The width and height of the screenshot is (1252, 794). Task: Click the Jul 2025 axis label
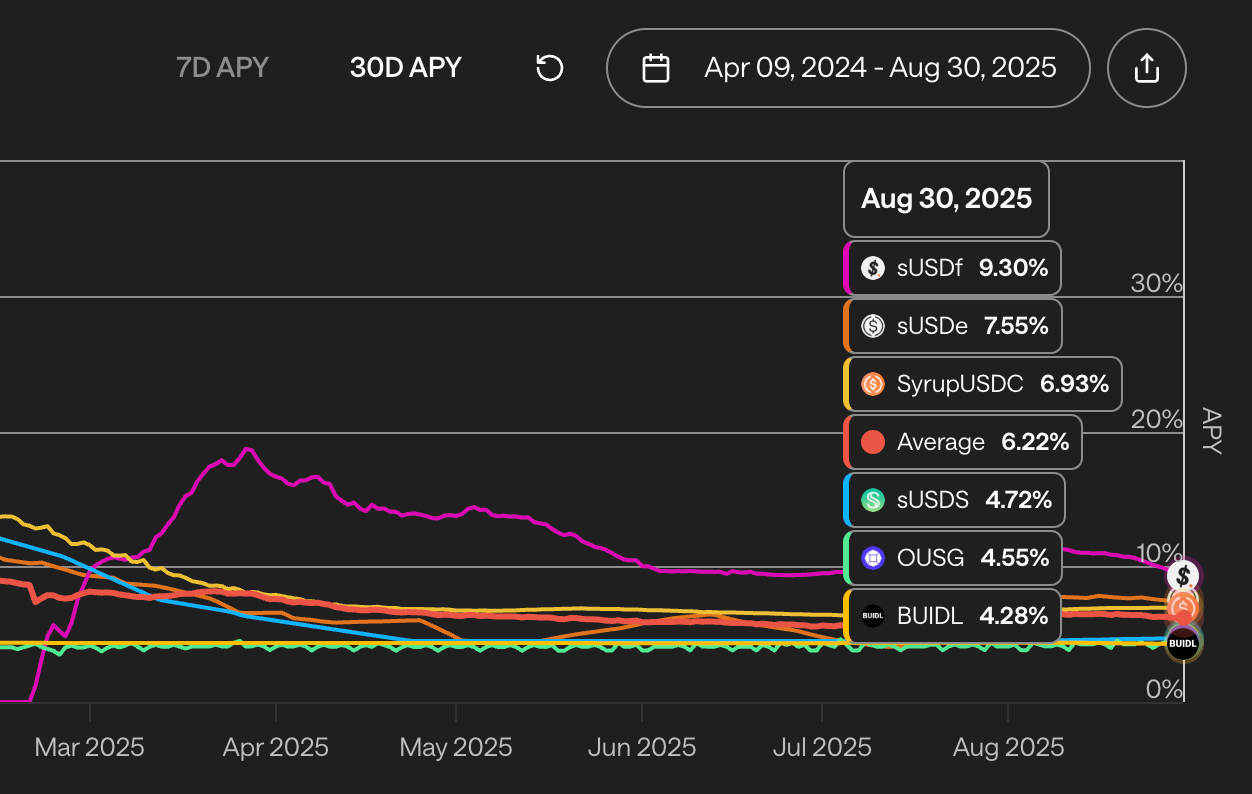[x=822, y=747]
